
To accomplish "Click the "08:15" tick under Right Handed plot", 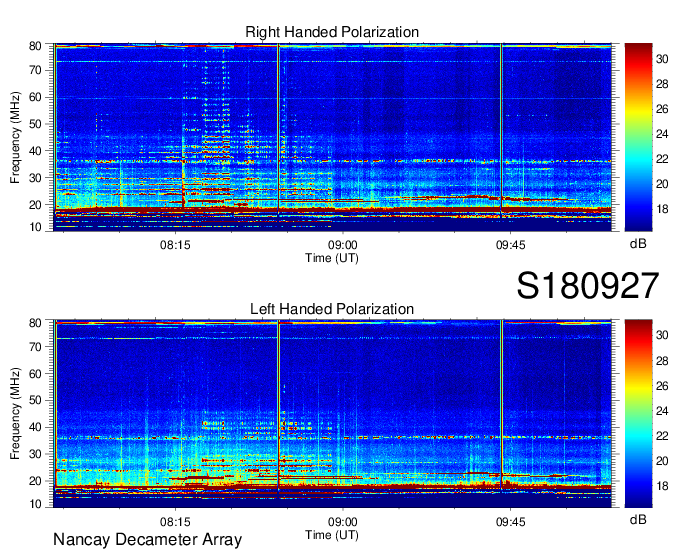I will click(x=175, y=245).
